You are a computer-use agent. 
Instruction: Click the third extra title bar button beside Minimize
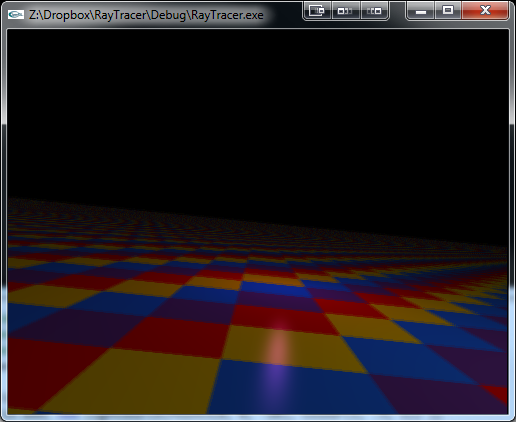[x=374, y=10]
